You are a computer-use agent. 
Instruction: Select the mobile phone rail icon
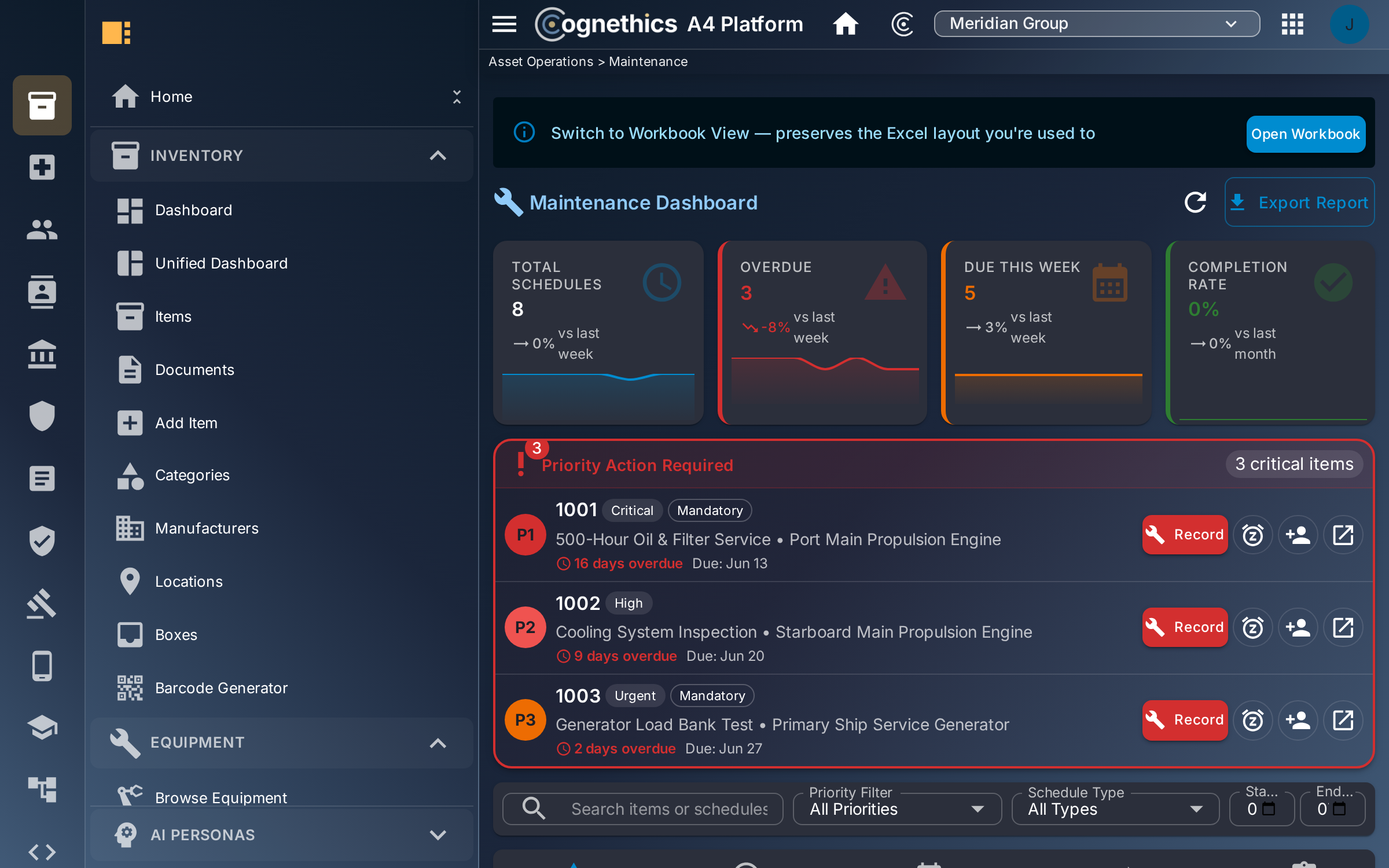[x=42, y=665]
